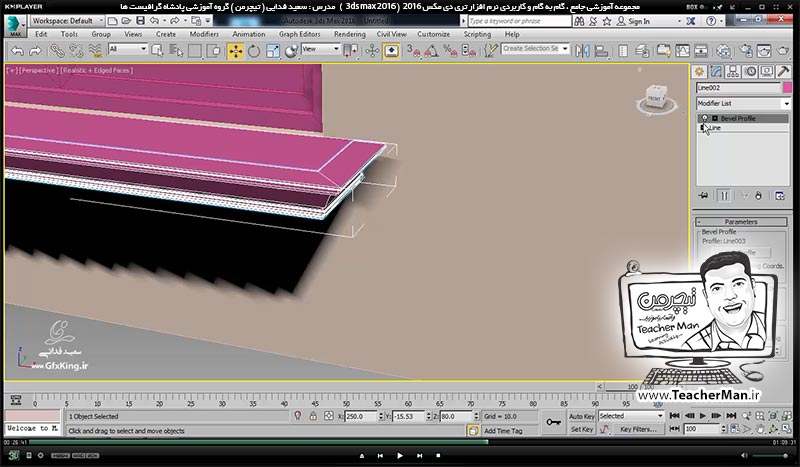Toggle the Spinner Snap button

[468, 51]
